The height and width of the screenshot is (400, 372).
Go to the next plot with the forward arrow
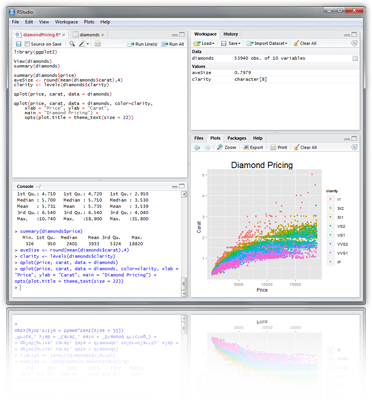207,147
